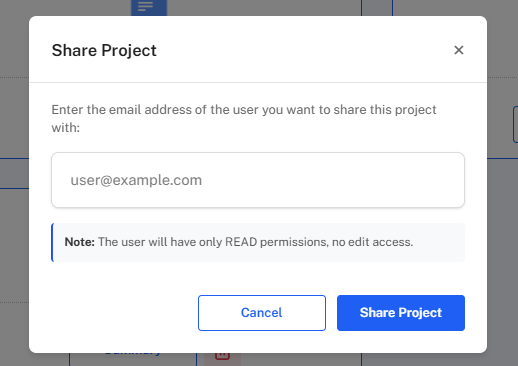Viewport: 518px width, 366px height.
Task: Click the Cancel button
Action: click(x=262, y=313)
